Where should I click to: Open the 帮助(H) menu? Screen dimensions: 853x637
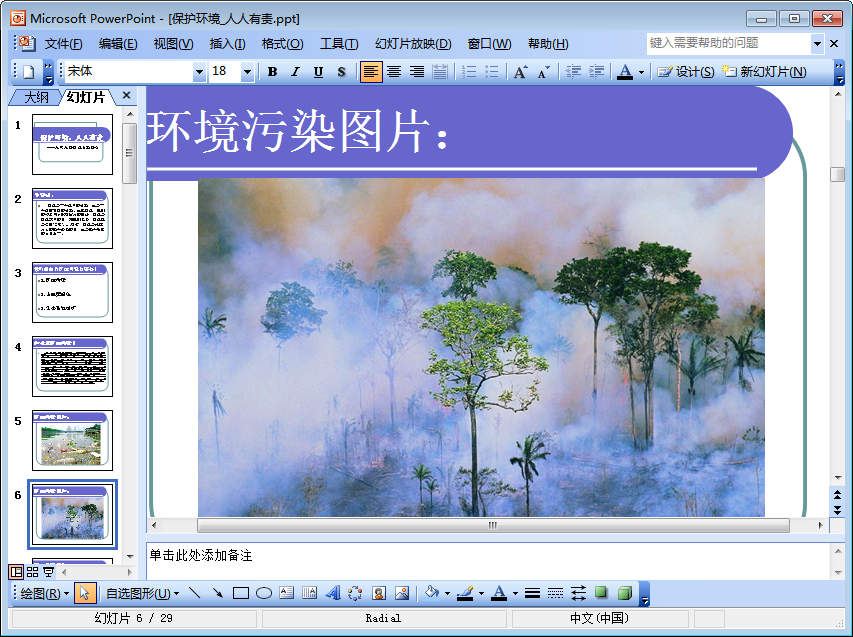[x=548, y=44]
